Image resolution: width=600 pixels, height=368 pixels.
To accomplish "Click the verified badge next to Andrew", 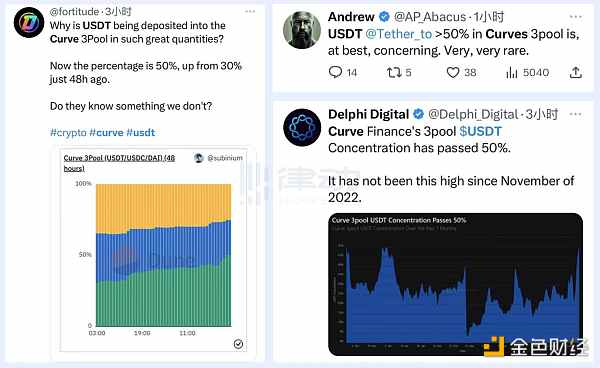I will click(x=384, y=16).
